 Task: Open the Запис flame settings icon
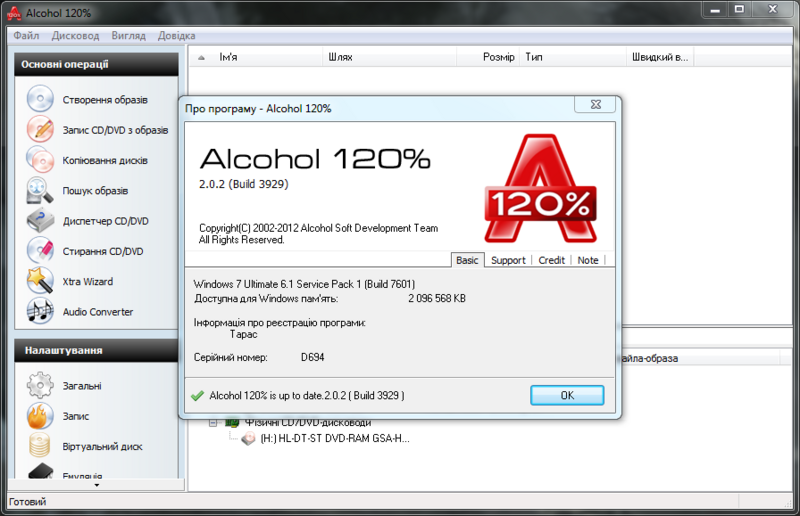[39, 416]
